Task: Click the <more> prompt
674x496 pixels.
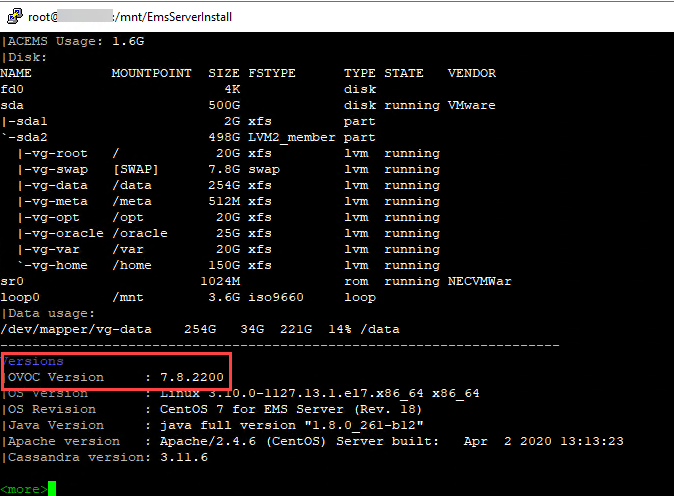Action: pos(24,489)
